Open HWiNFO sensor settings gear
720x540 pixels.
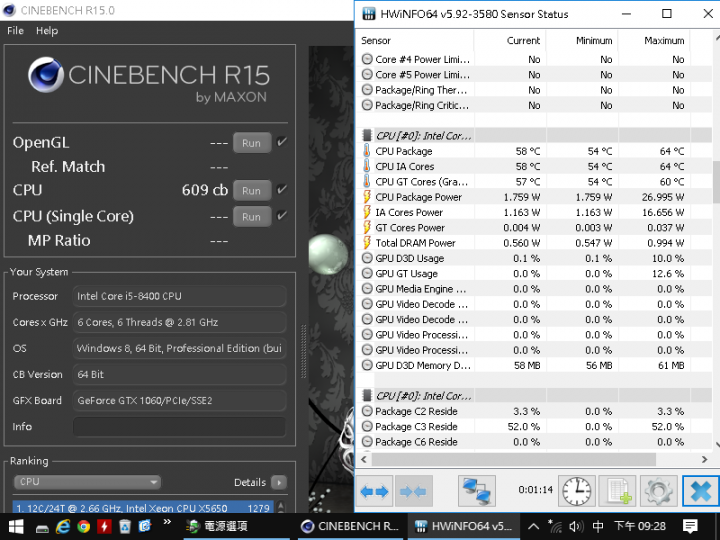pyautogui.click(x=658, y=491)
